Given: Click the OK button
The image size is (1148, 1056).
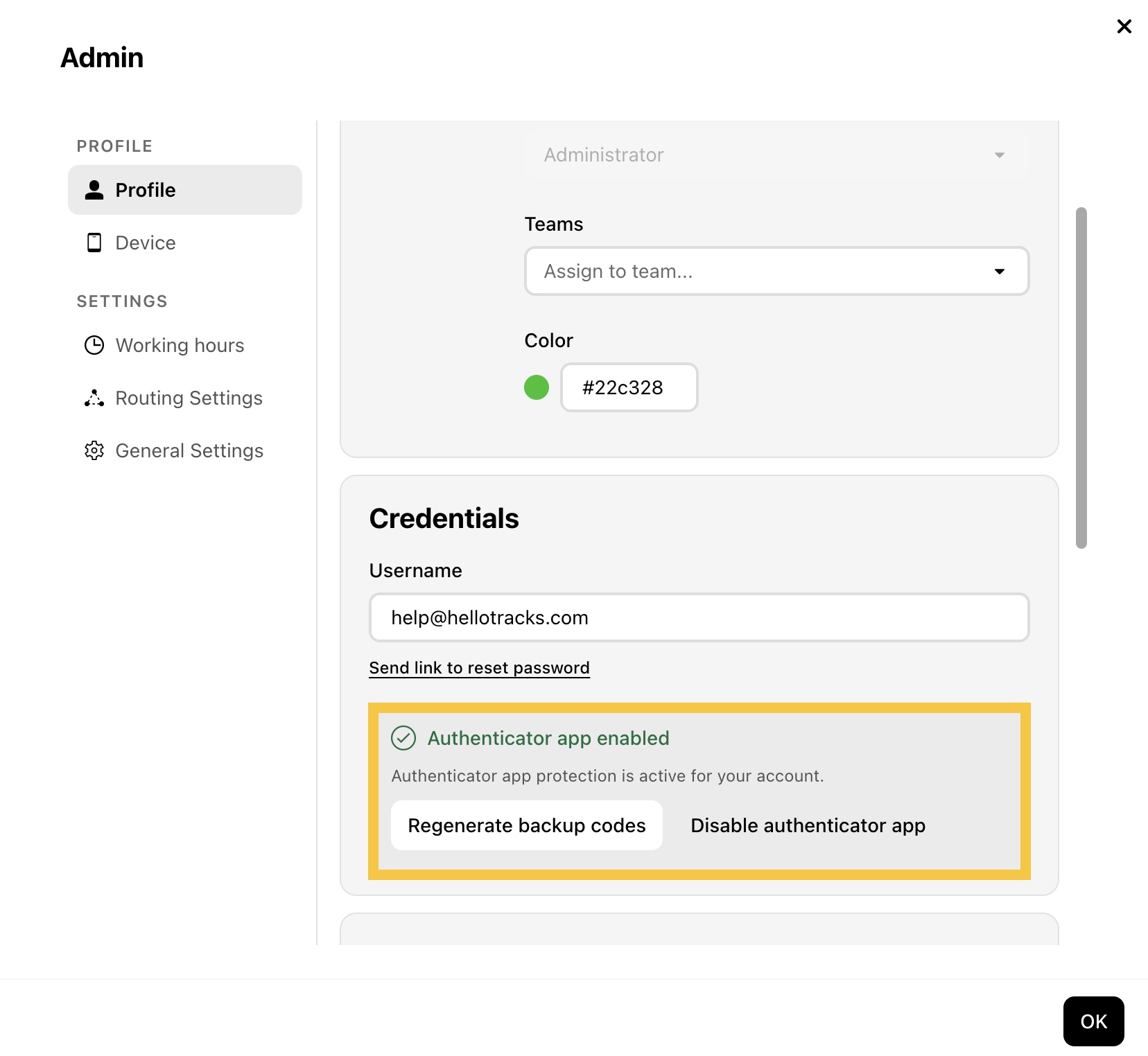Looking at the screenshot, I should pos(1093,1021).
